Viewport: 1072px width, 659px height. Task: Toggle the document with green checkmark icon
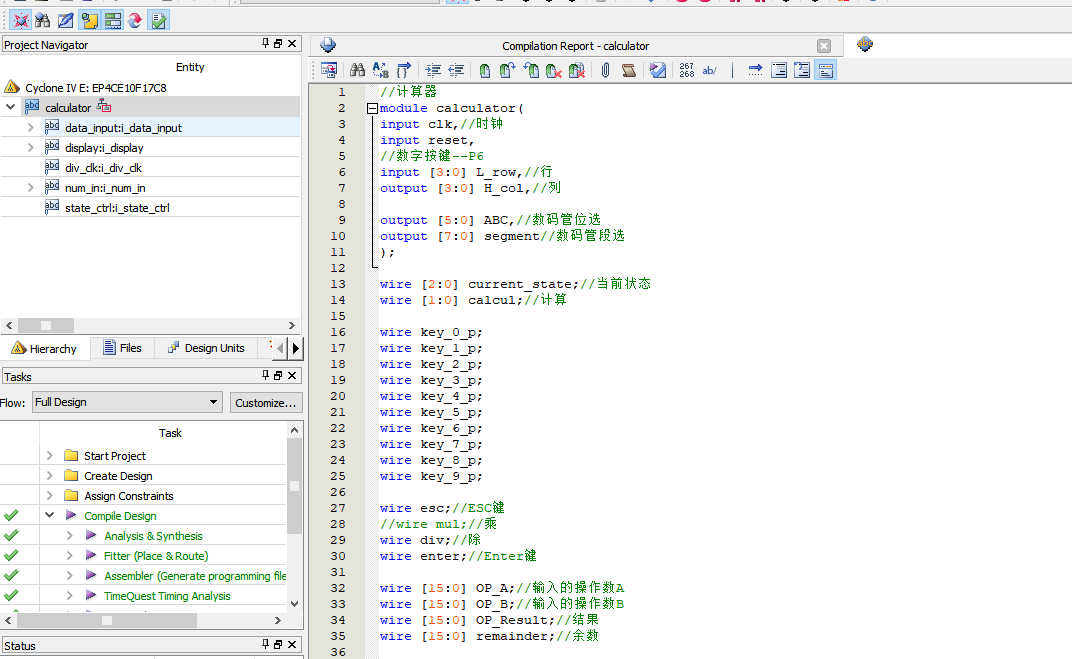[x=159, y=21]
